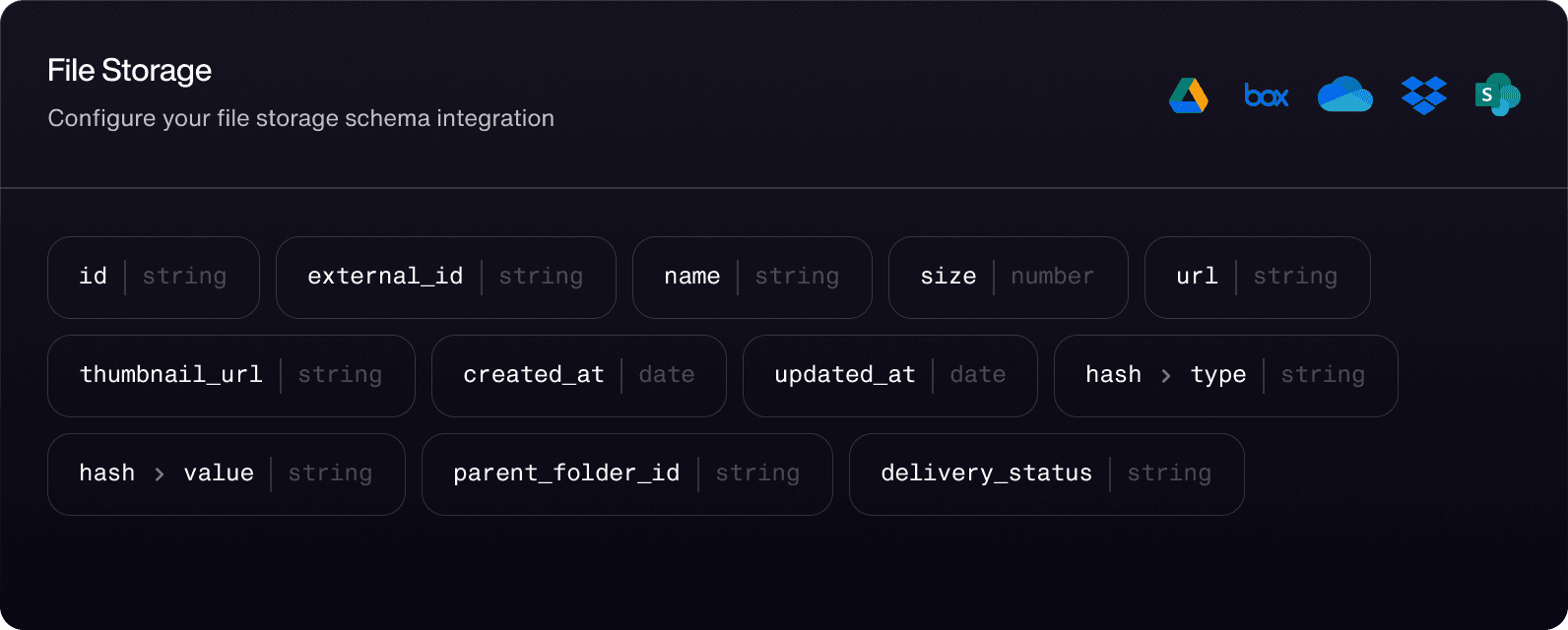Click the File Storage heading

click(130, 71)
